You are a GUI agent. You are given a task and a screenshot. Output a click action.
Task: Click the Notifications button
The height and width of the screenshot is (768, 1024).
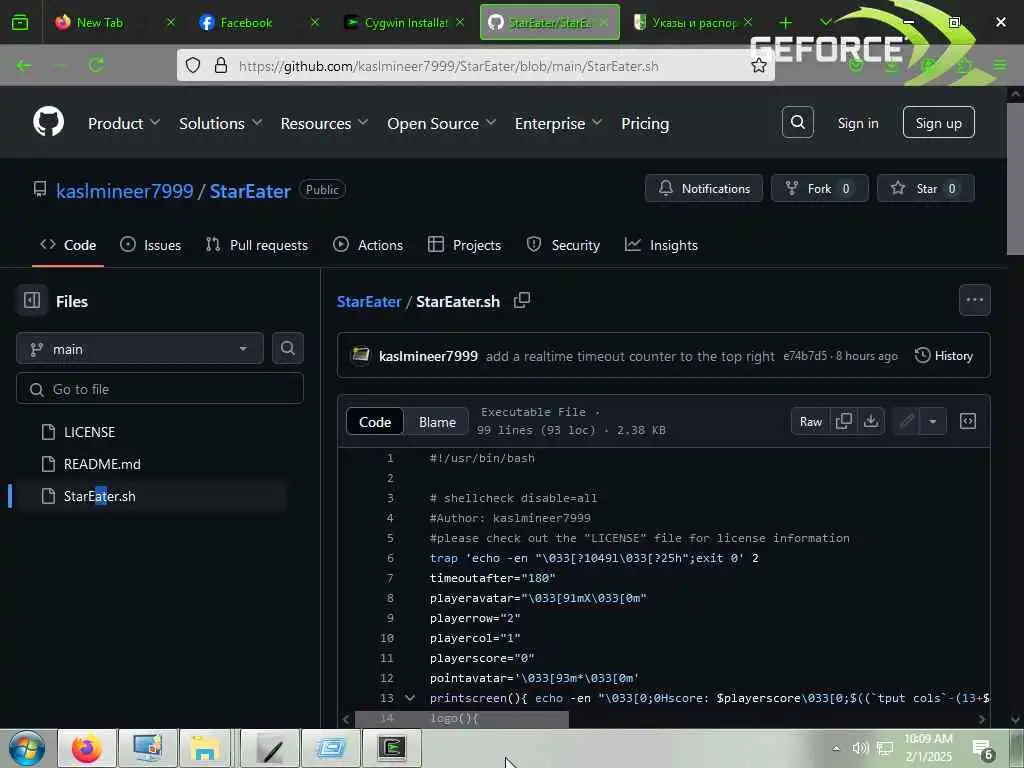704,188
